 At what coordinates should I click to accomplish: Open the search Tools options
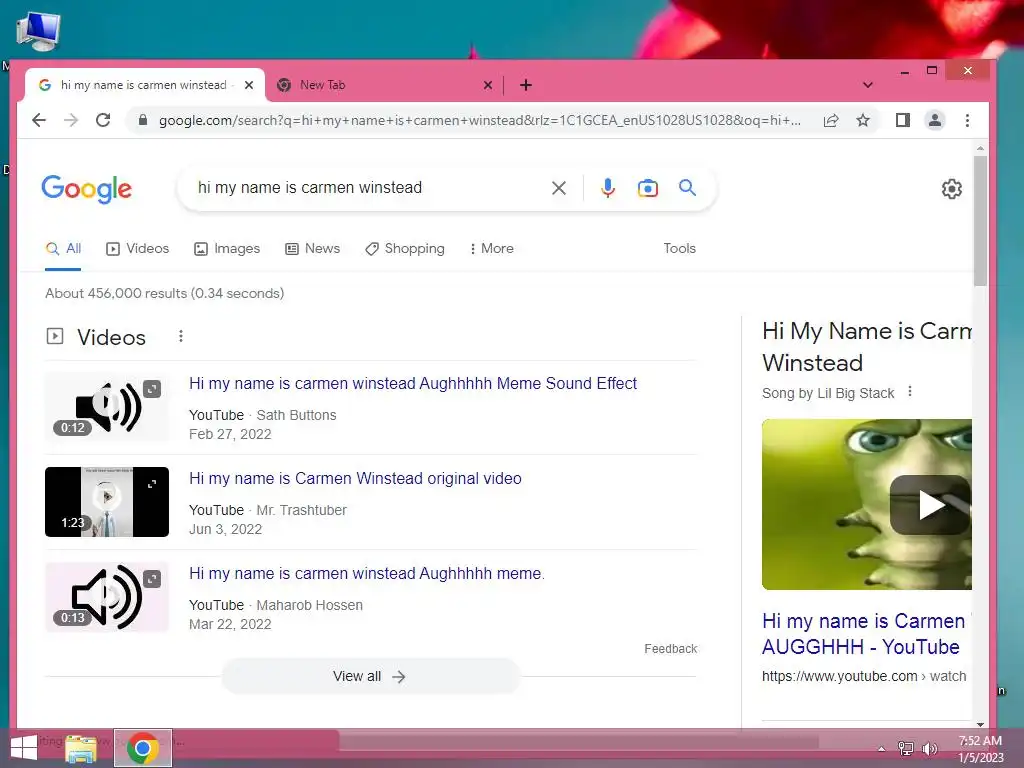coord(679,249)
